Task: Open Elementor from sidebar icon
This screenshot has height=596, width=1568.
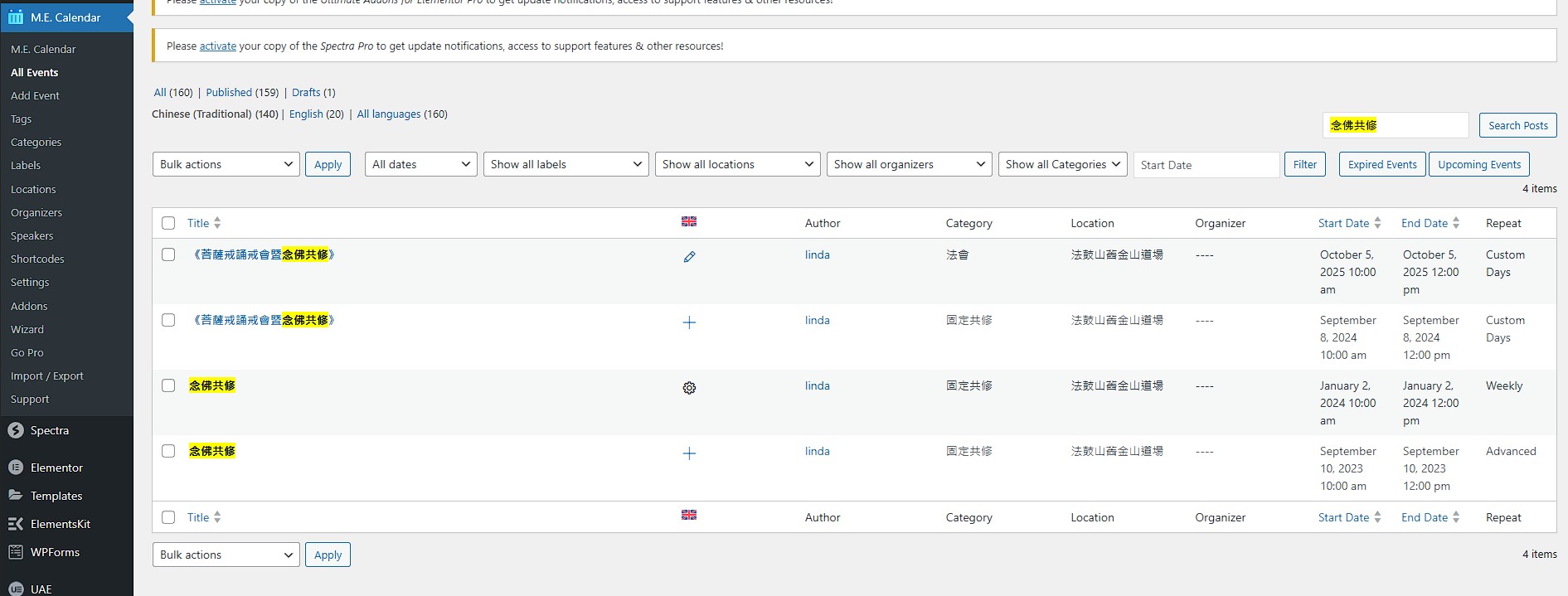Action: coord(16,468)
